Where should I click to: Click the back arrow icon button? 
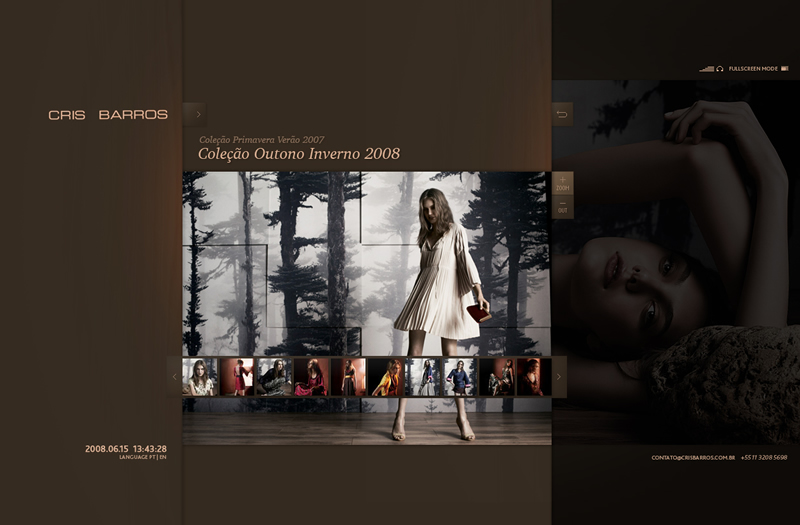pyautogui.click(x=562, y=115)
